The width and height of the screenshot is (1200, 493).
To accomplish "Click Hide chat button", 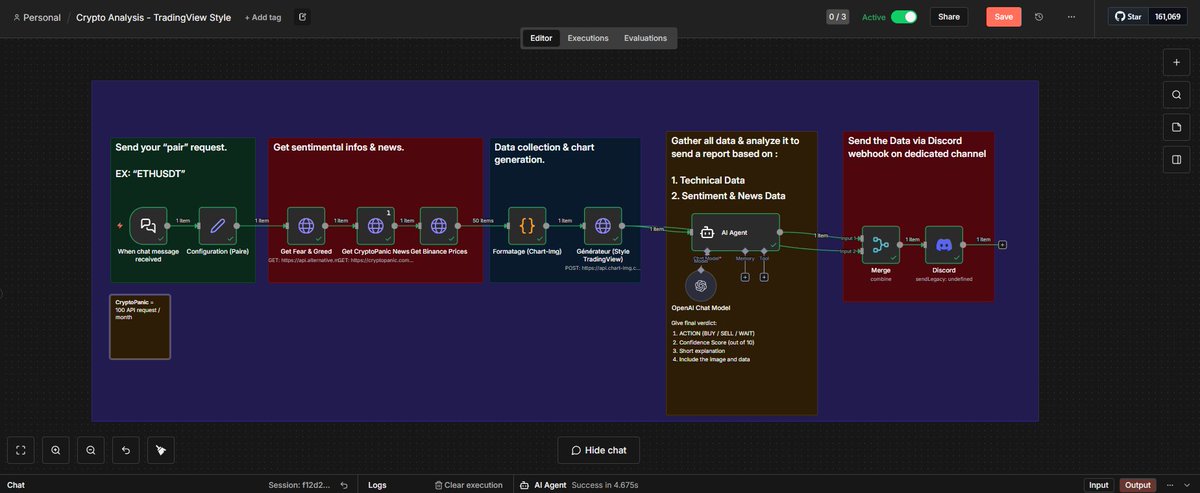I will [x=598, y=450].
